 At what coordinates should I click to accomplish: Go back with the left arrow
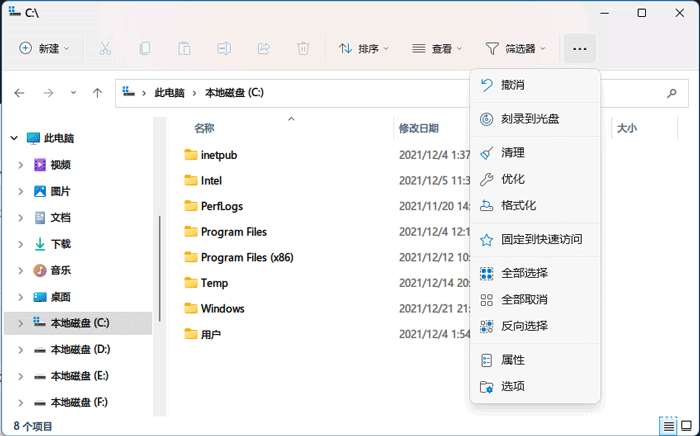pos(19,93)
